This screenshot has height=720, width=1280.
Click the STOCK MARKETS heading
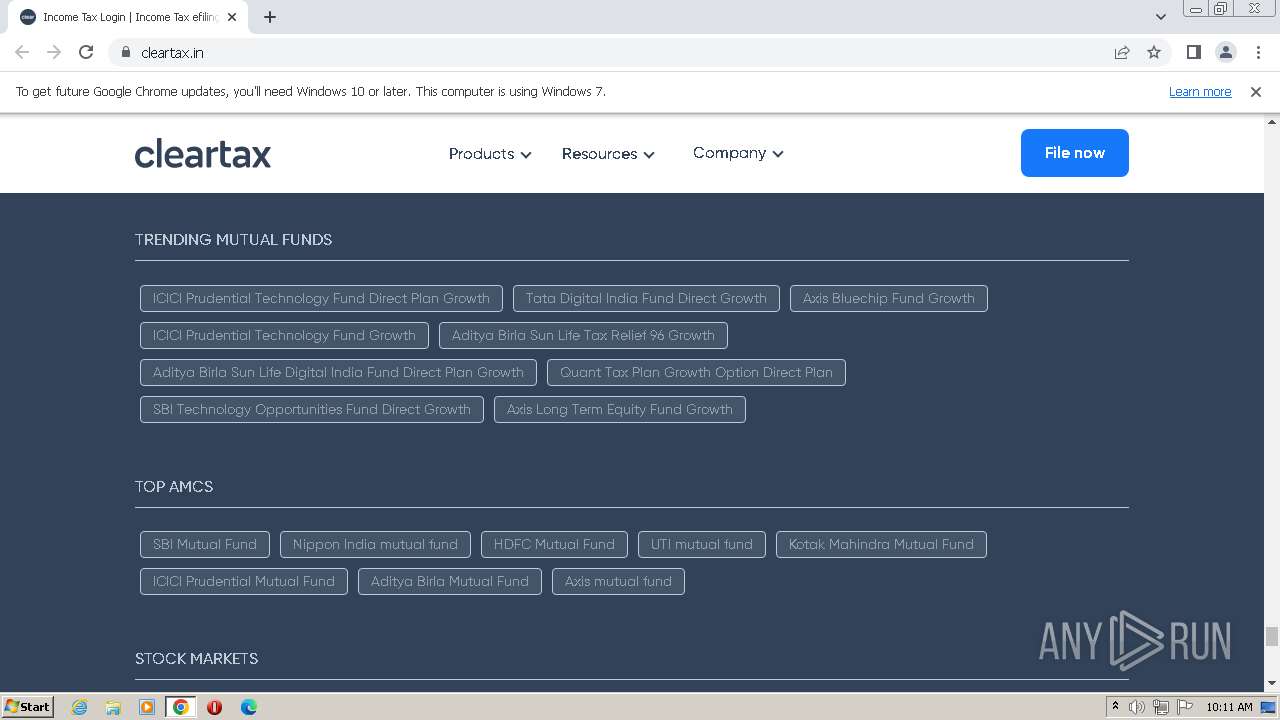[x=196, y=659]
